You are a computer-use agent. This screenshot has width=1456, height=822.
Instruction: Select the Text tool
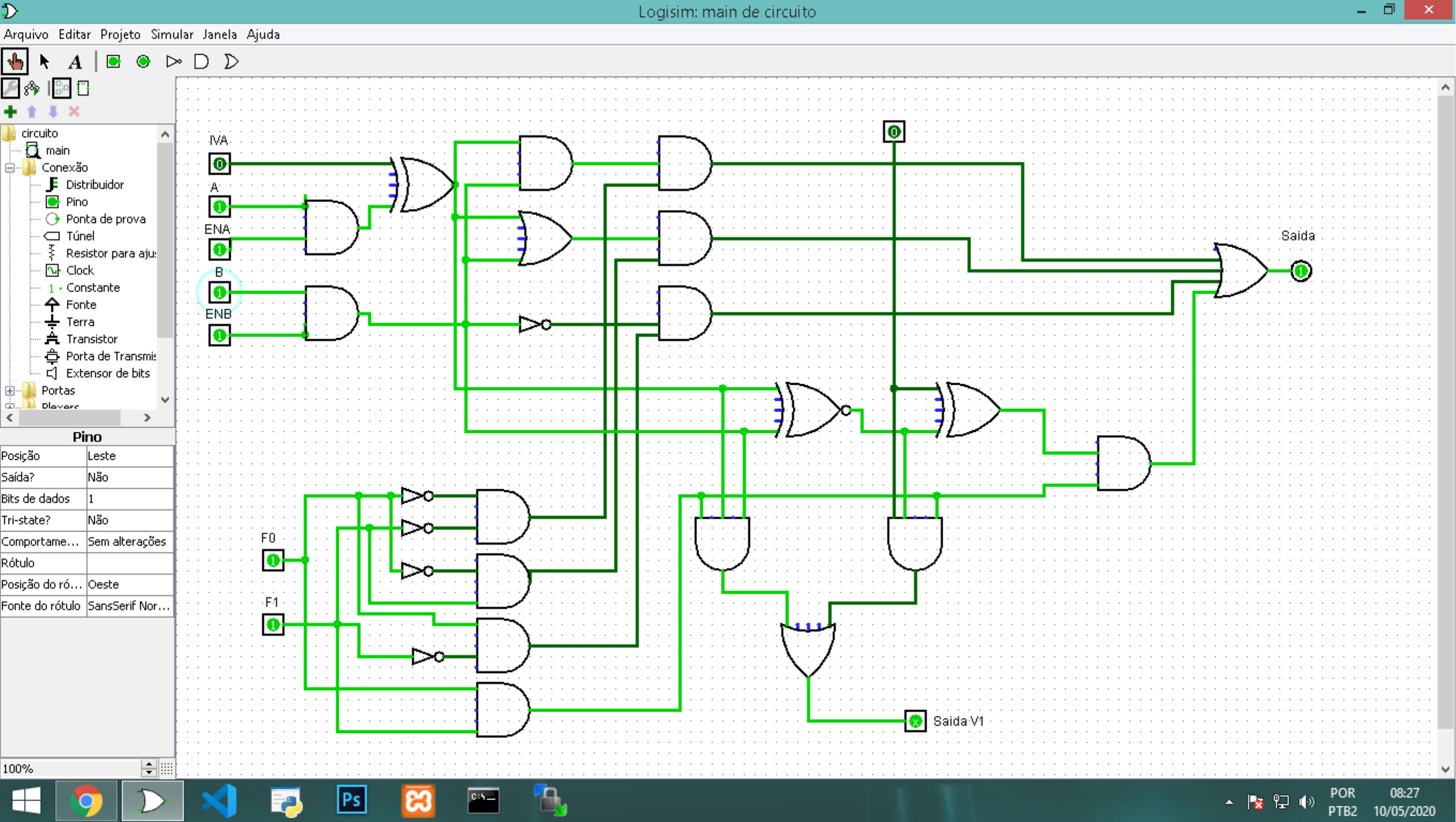tap(75, 61)
